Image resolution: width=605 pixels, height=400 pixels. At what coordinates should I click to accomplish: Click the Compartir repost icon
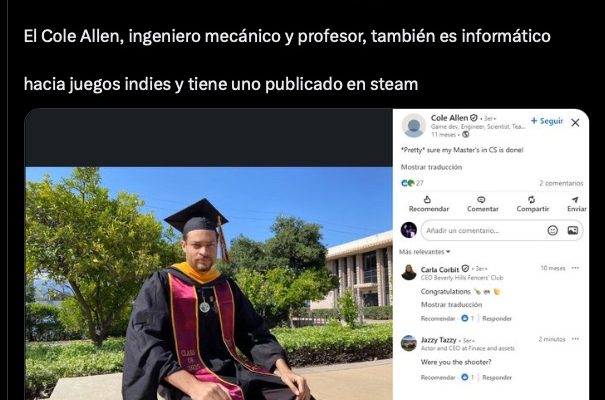[531, 199]
